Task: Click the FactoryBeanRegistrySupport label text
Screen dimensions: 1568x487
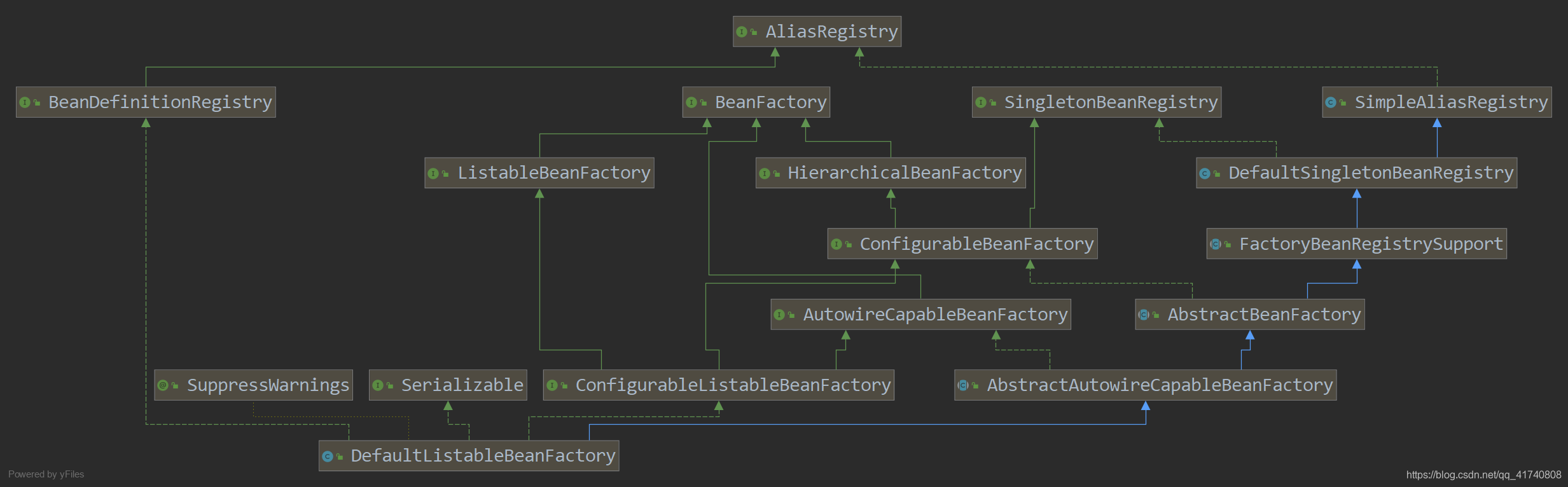Action: tap(1371, 244)
